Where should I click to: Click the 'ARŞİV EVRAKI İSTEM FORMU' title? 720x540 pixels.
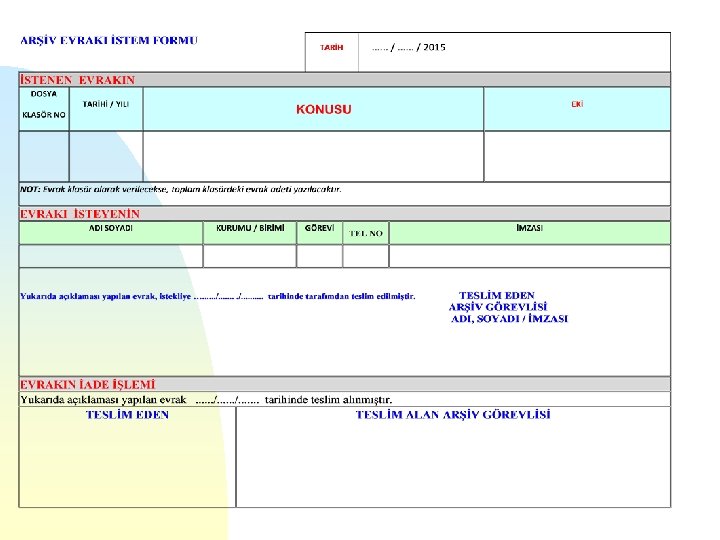[109, 40]
